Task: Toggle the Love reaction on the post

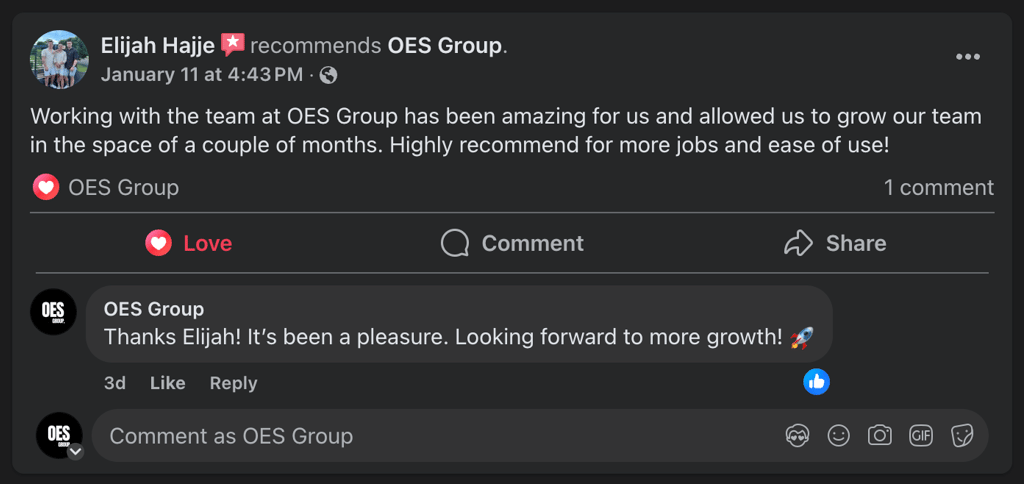Action: pos(189,243)
